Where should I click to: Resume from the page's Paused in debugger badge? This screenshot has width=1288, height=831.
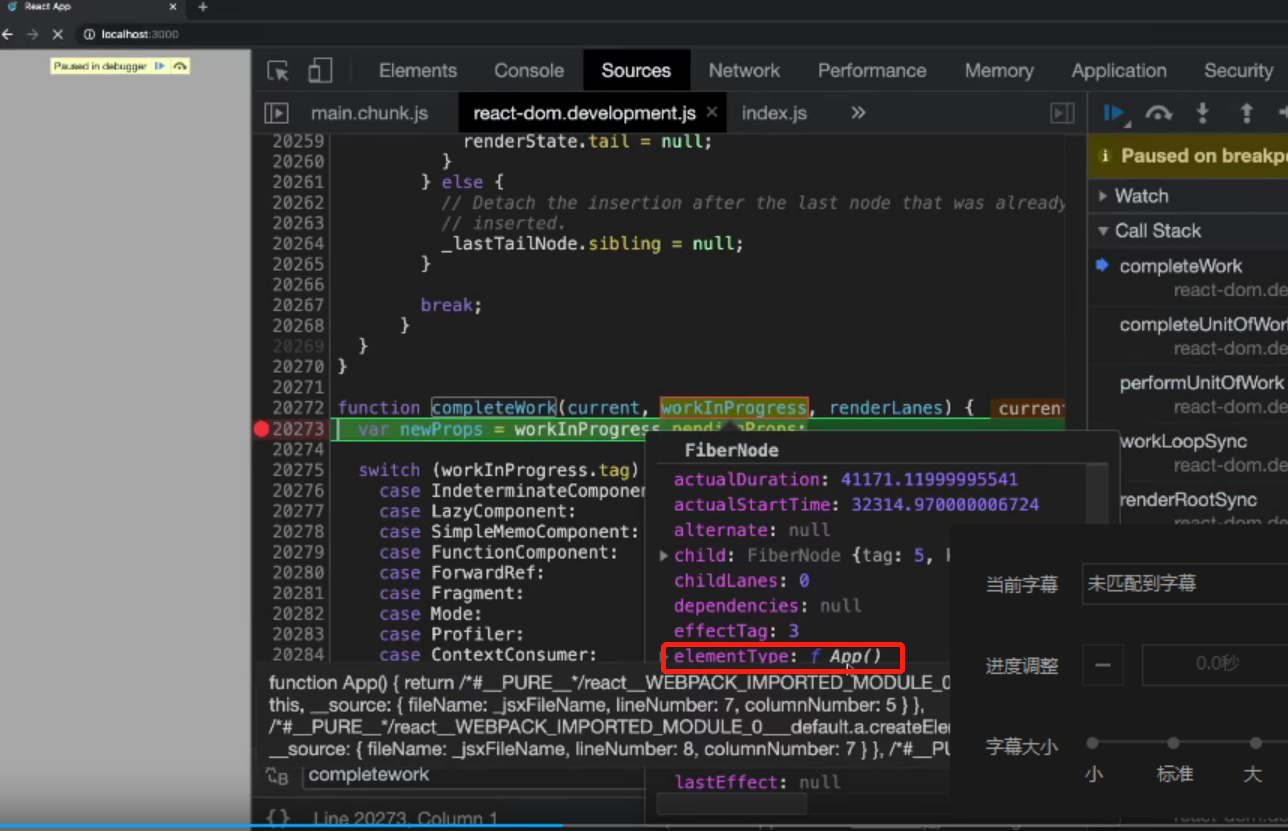point(159,66)
